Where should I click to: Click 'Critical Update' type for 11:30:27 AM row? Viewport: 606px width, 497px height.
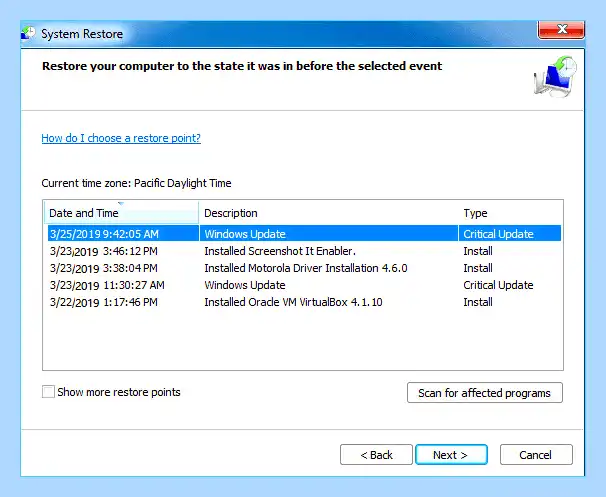coord(499,285)
